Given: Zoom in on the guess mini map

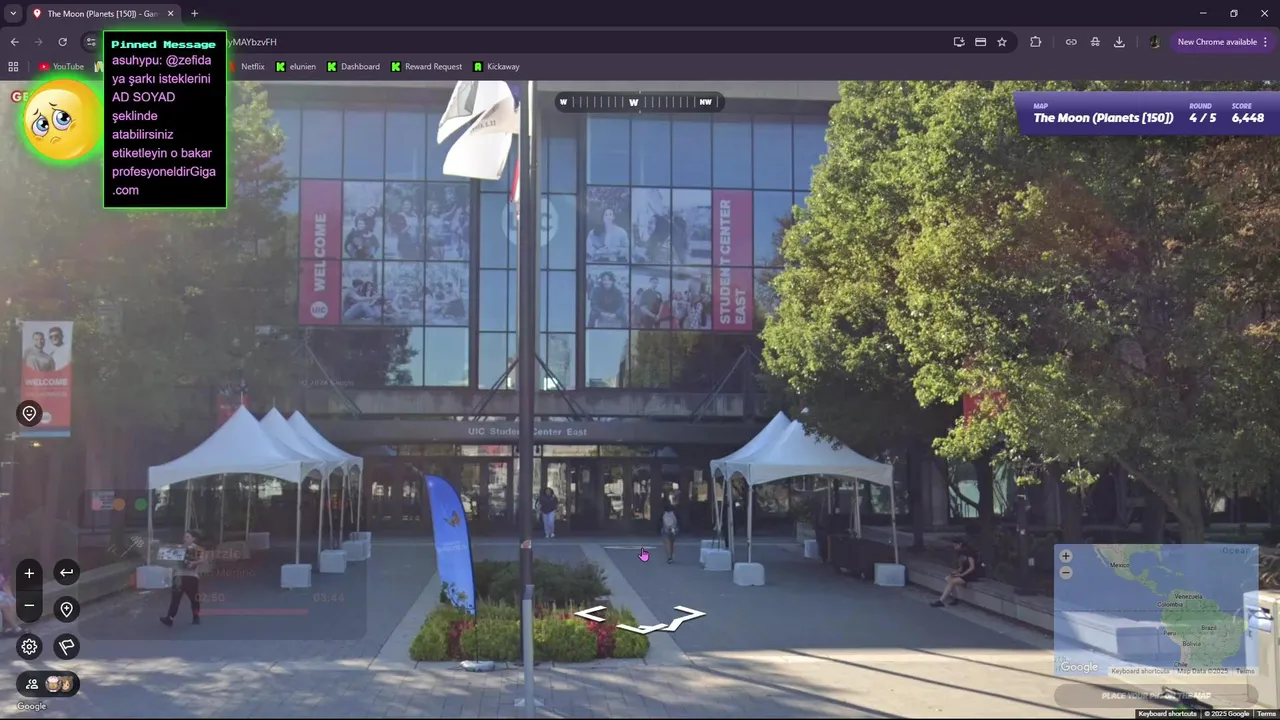Looking at the screenshot, I should pos(1066,556).
